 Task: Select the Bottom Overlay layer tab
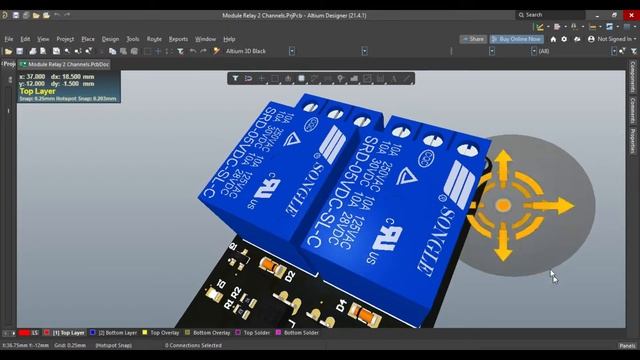click(211, 333)
